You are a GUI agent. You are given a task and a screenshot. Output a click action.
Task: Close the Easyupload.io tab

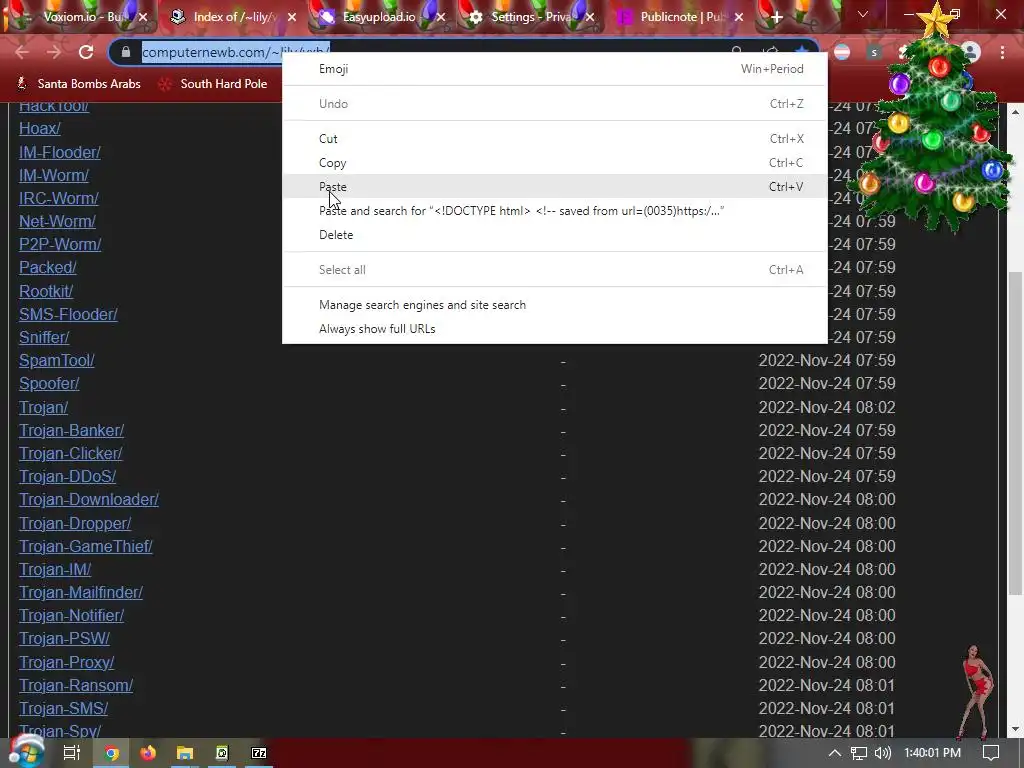pos(441,17)
